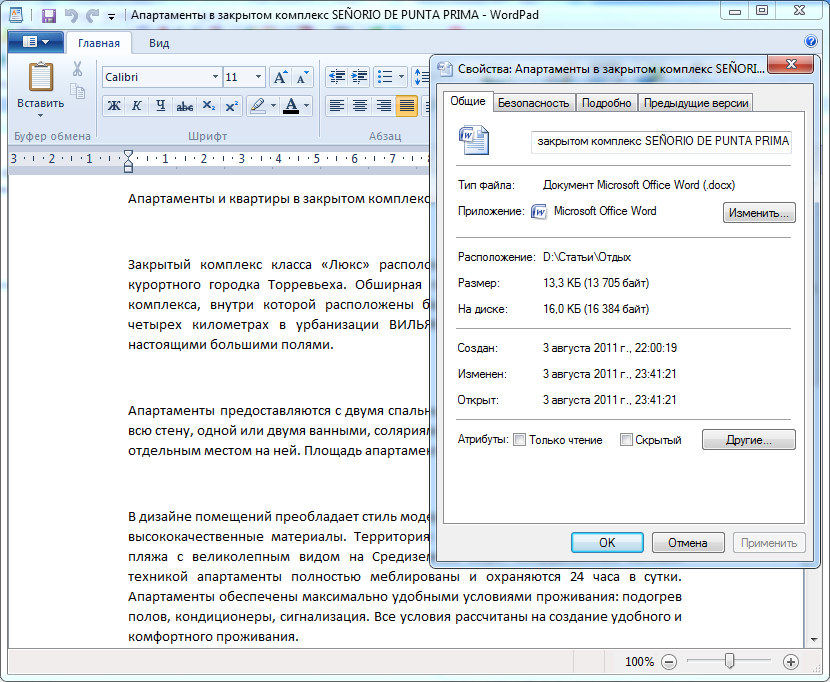Open the 'Вид' ribbon tab
Image resolution: width=830 pixels, height=682 pixels.
click(x=159, y=43)
